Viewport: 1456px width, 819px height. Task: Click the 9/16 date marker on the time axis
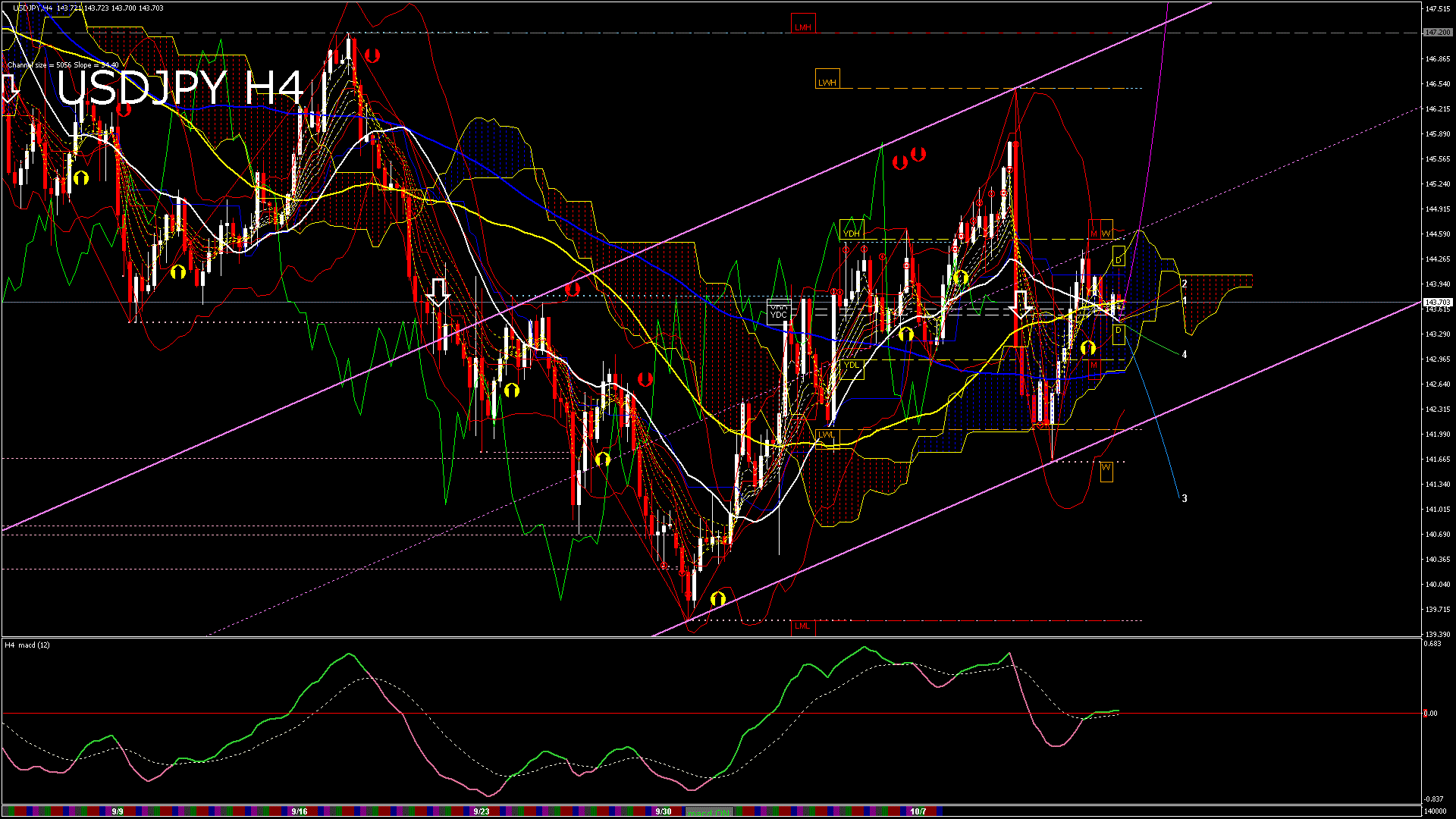[300, 811]
